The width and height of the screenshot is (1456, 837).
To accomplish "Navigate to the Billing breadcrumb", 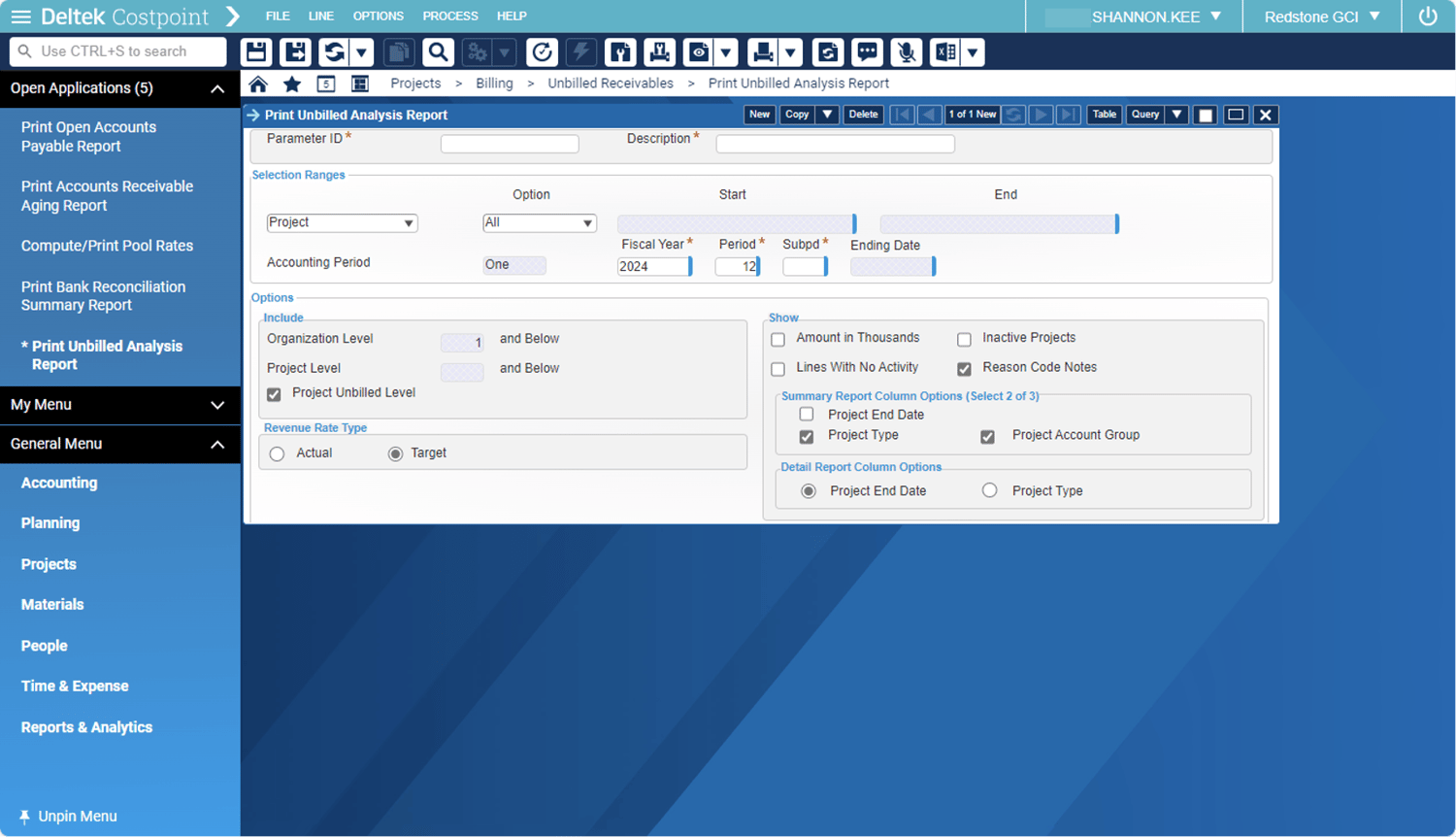I will [x=494, y=84].
